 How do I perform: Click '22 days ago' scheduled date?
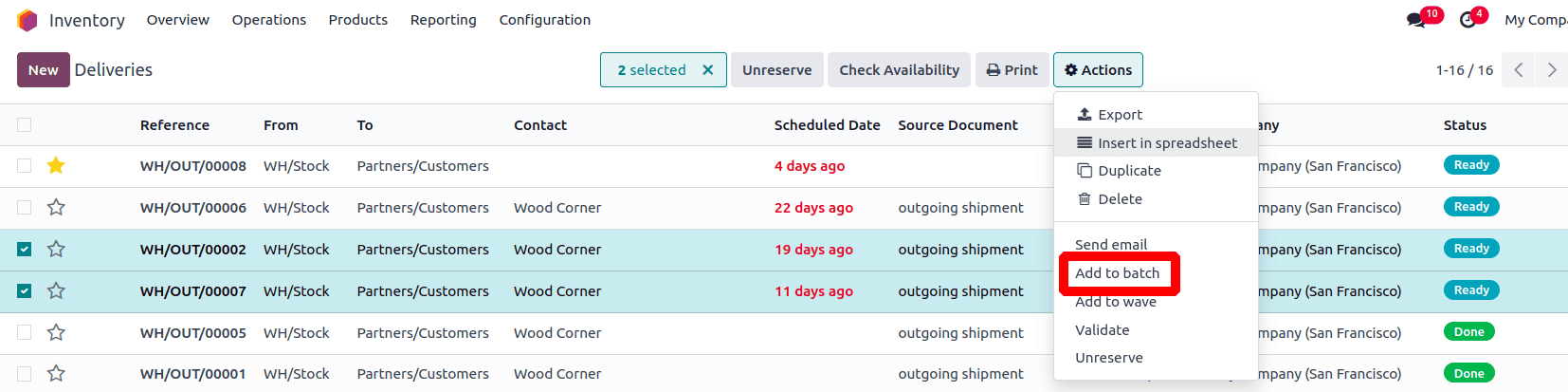tap(813, 208)
